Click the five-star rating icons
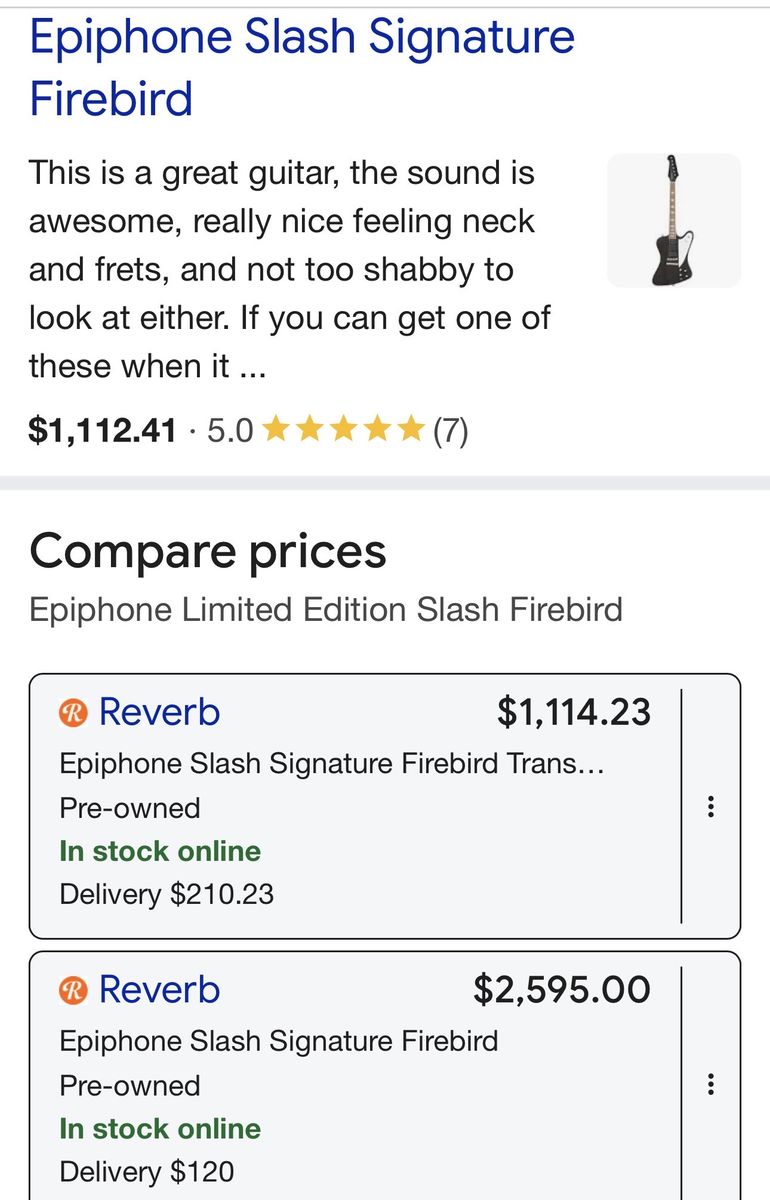The width and height of the screenshot is (770, 1200). pyautogui.click(x=343, y=431)
